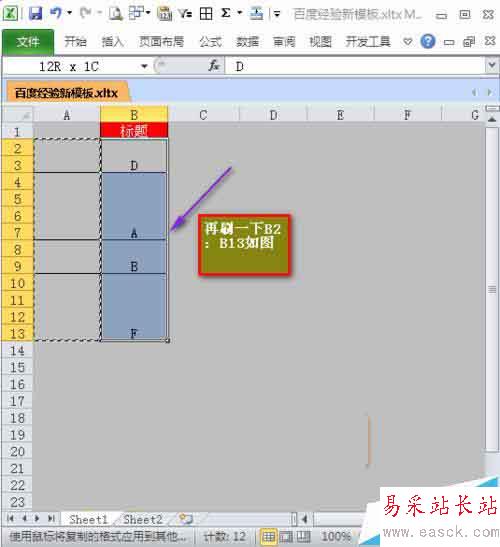Image resolution: width=500 pixels, height=547 pixels.
Task: Restore the workbook window via ribbon icon
Action: [x=469, y=42]
